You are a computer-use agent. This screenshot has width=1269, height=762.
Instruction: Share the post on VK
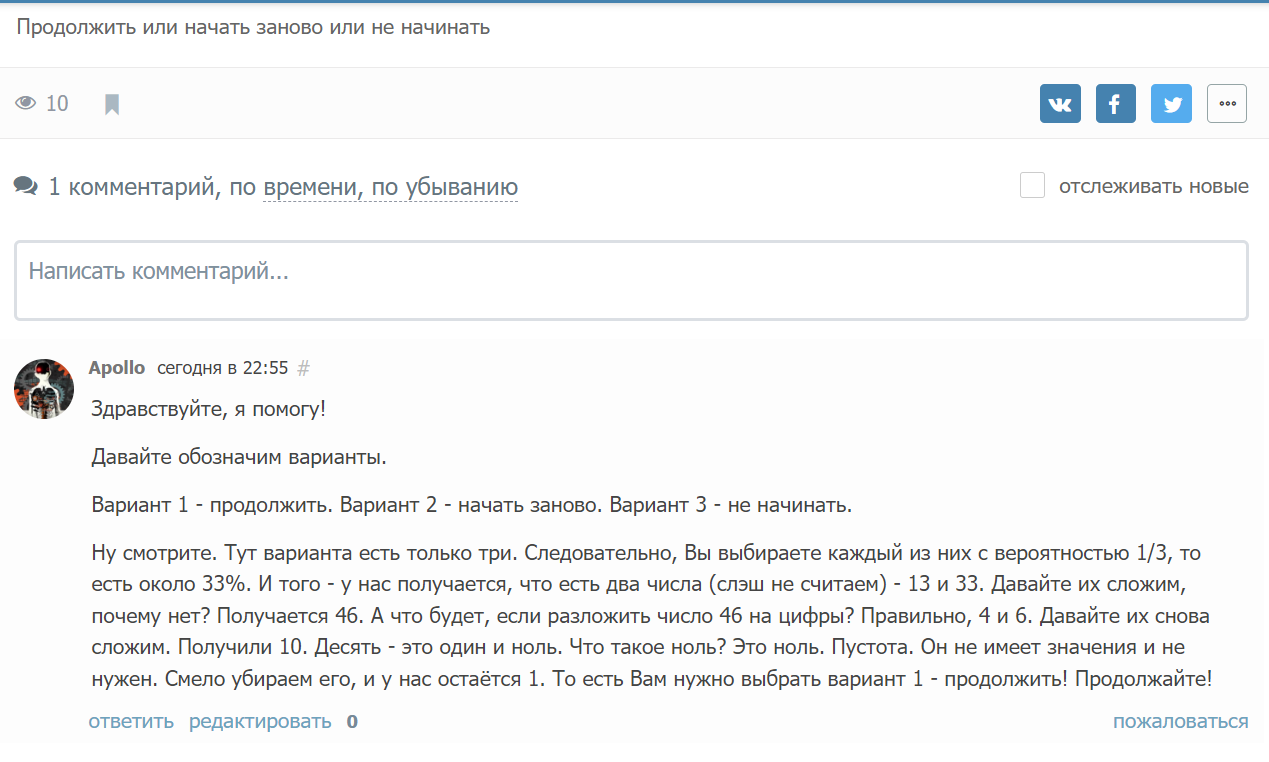(1060, 104)
